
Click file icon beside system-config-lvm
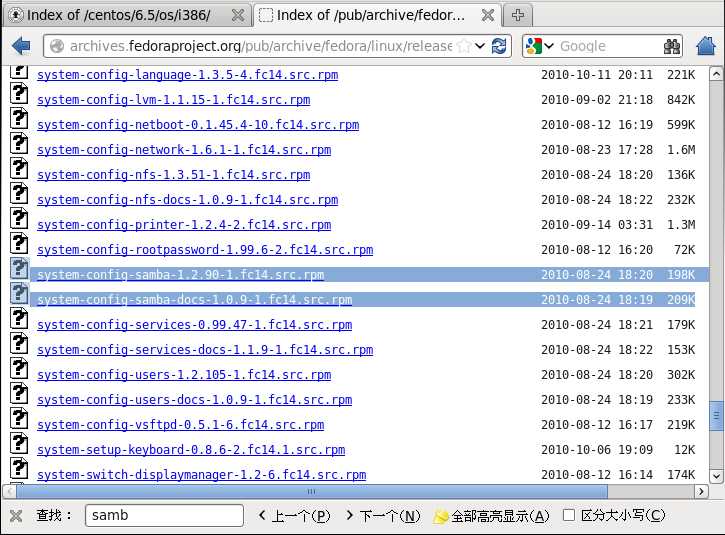click(19, 93)
